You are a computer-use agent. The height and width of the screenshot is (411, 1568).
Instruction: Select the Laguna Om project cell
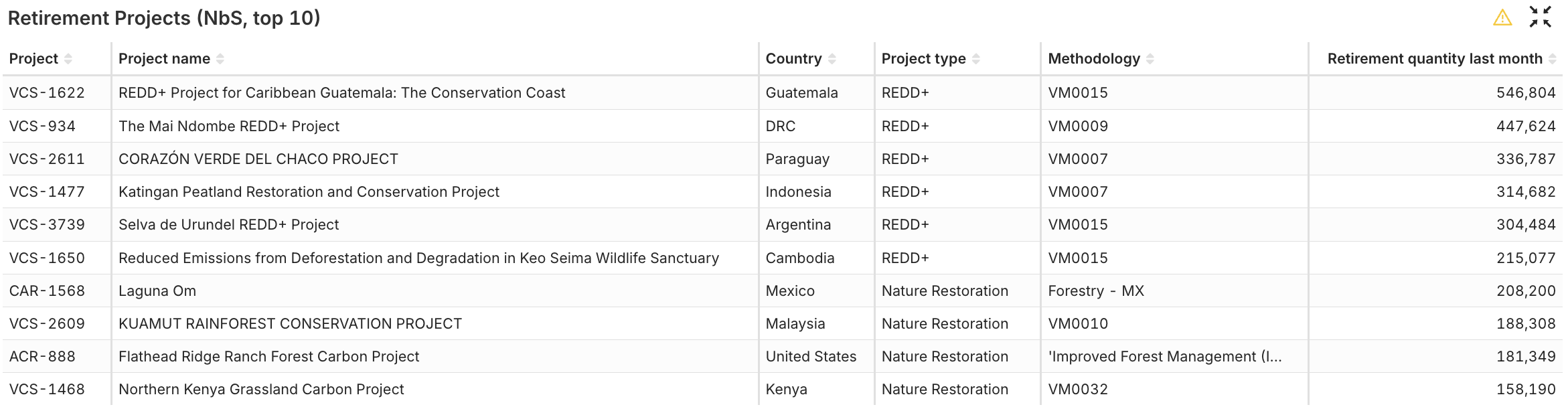pos(157,291)
